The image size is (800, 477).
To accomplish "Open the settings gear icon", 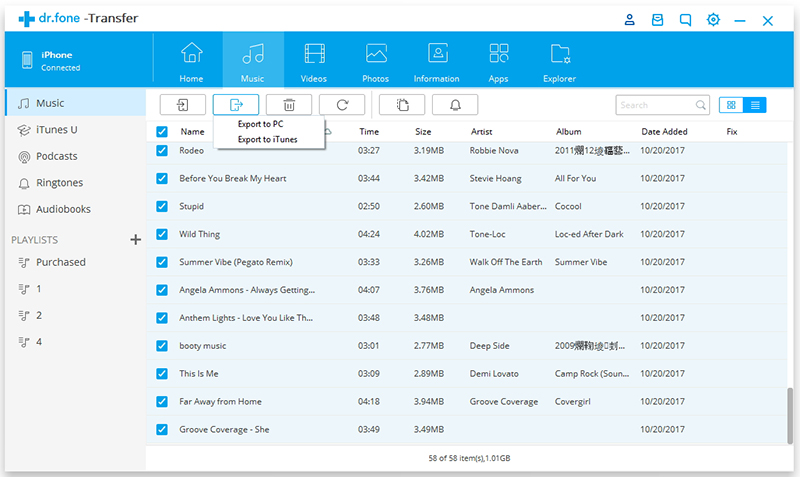I will (713, 20).
